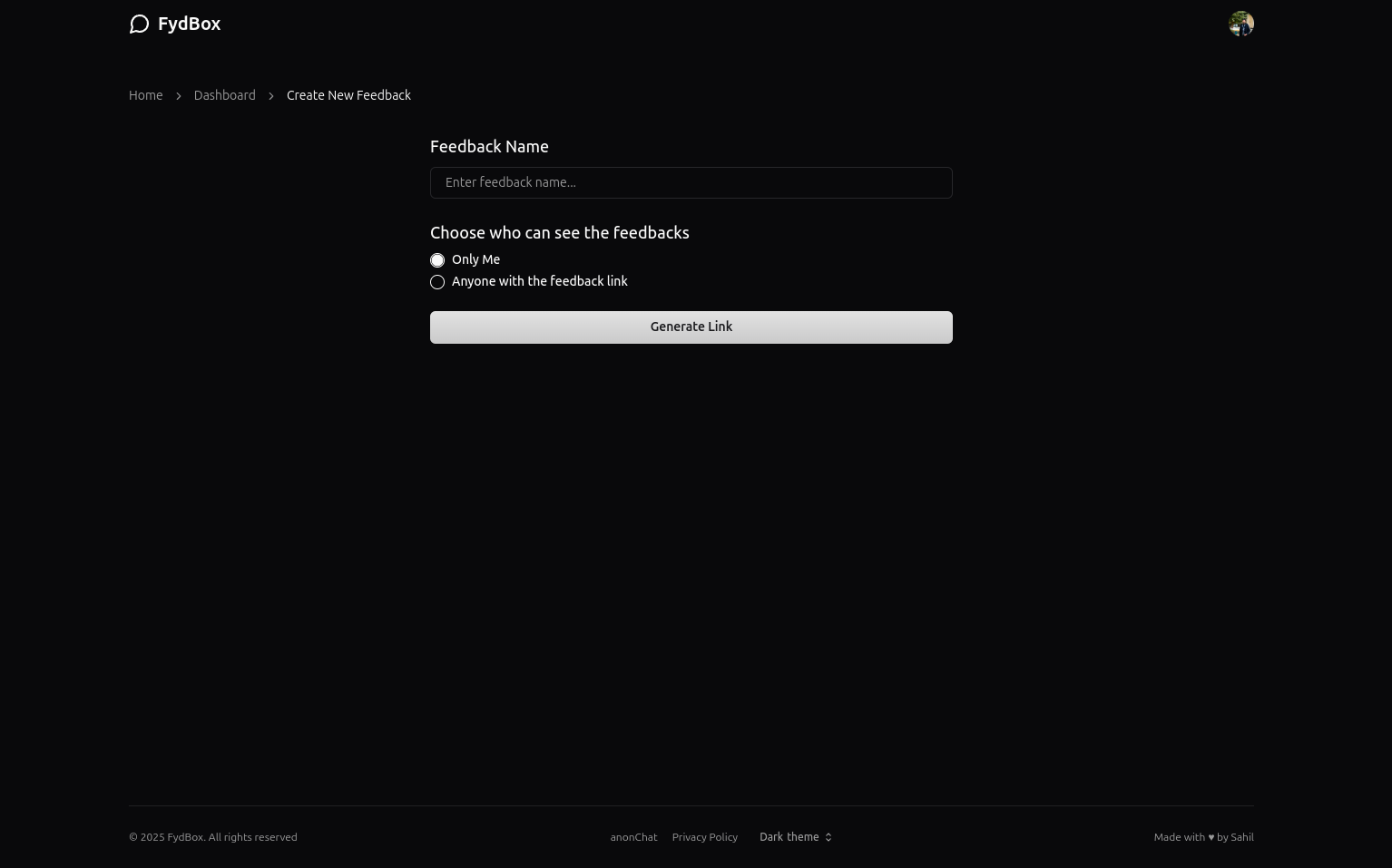Click the copyright 2025 FydBox text
The width and height of the screenshot is (1392, 868).
pyautogui.click(x=212, y=837)
